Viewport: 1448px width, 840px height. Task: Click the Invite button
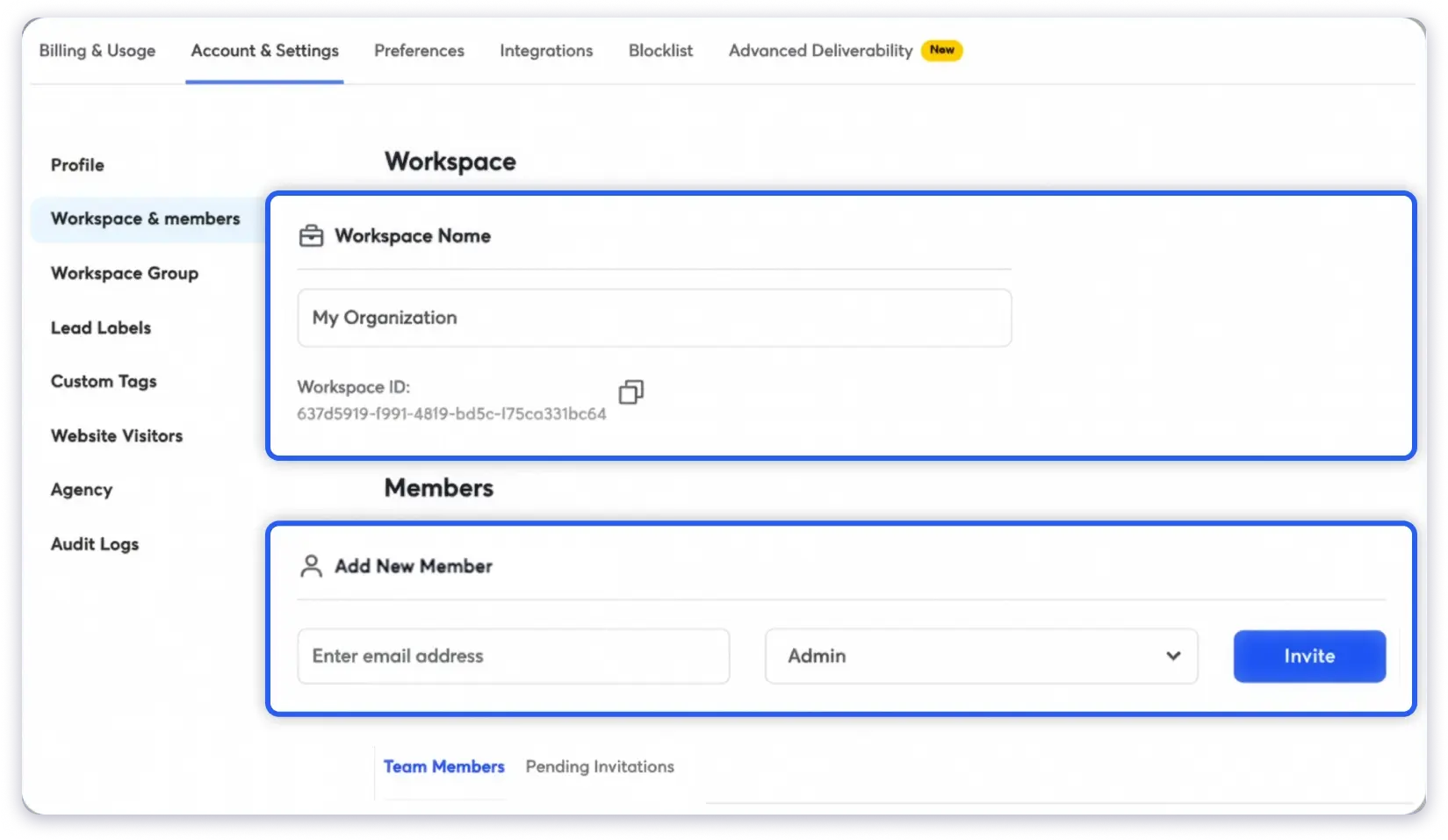(x=1308, y=656)
